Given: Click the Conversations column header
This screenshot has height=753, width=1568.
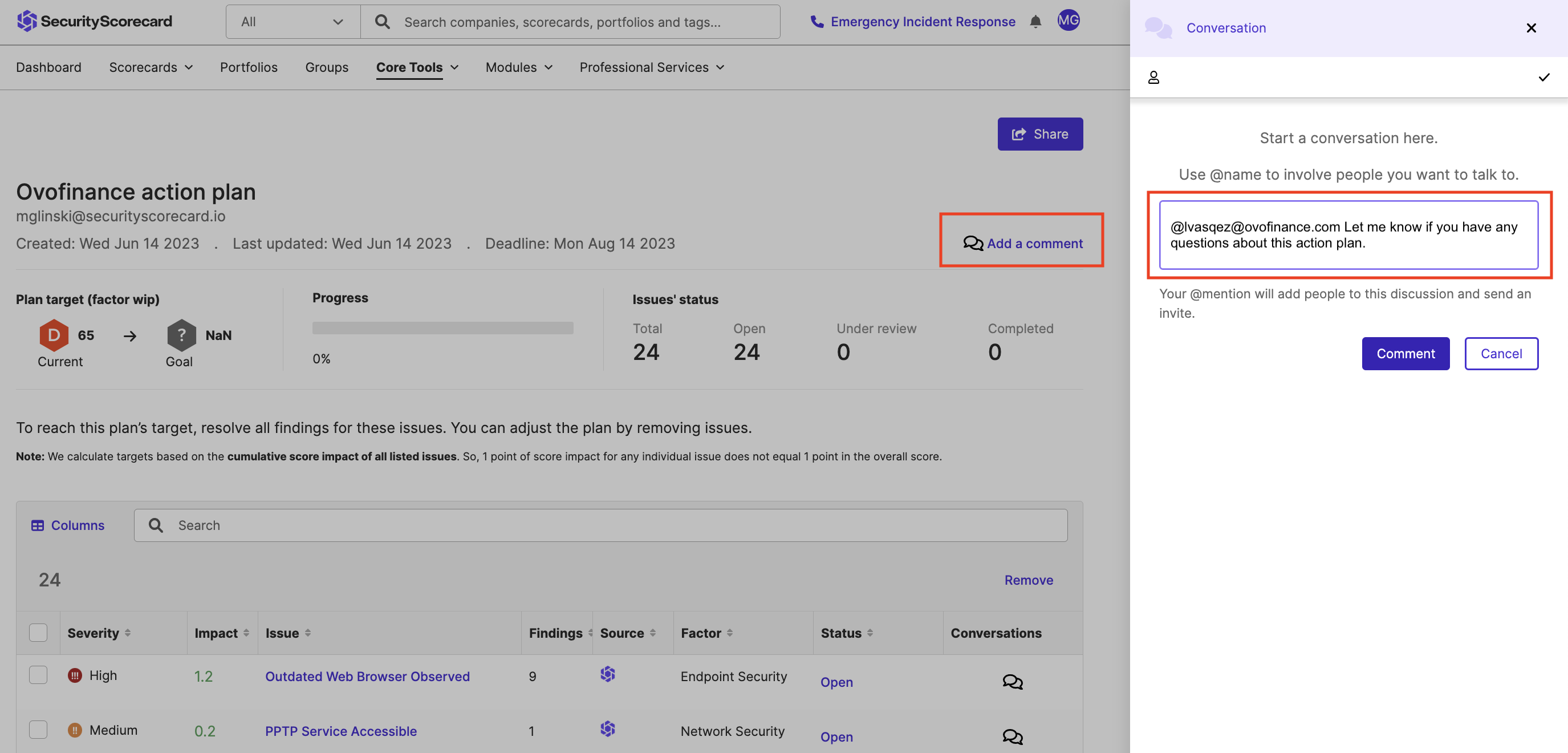Looking at the screenshot, I should coord(996,633).
